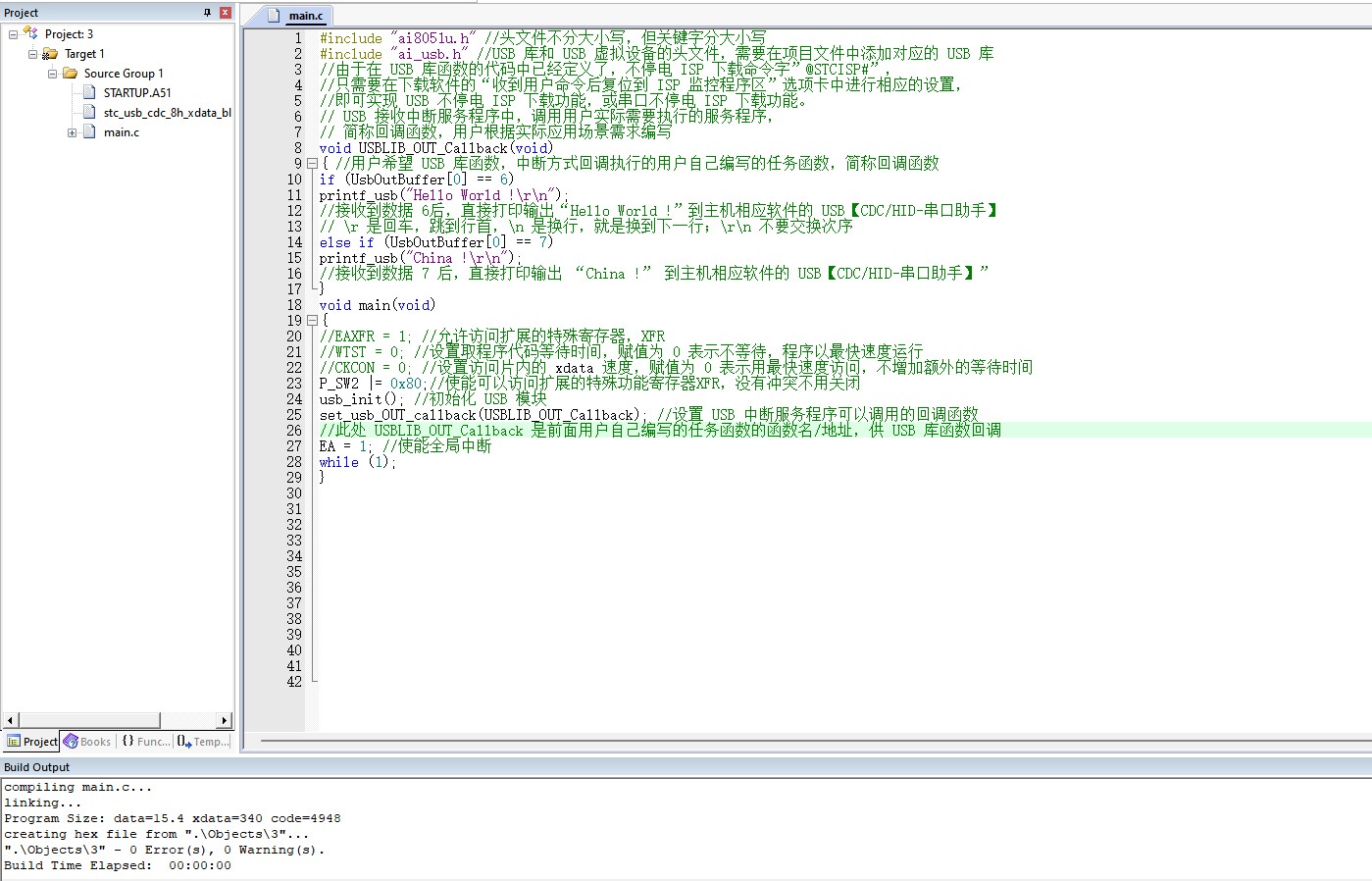Viewport: 1372px width, 881px height.
Task: Open the Project tab at panel bottom
Action: 32,742
